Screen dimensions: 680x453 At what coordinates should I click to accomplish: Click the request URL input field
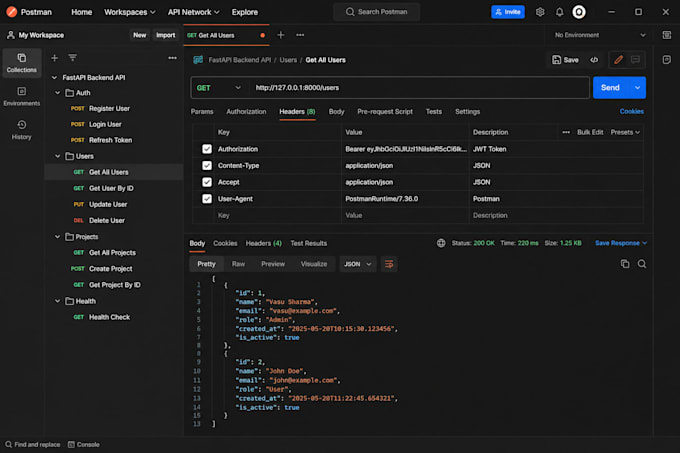[x=419, y=88]
